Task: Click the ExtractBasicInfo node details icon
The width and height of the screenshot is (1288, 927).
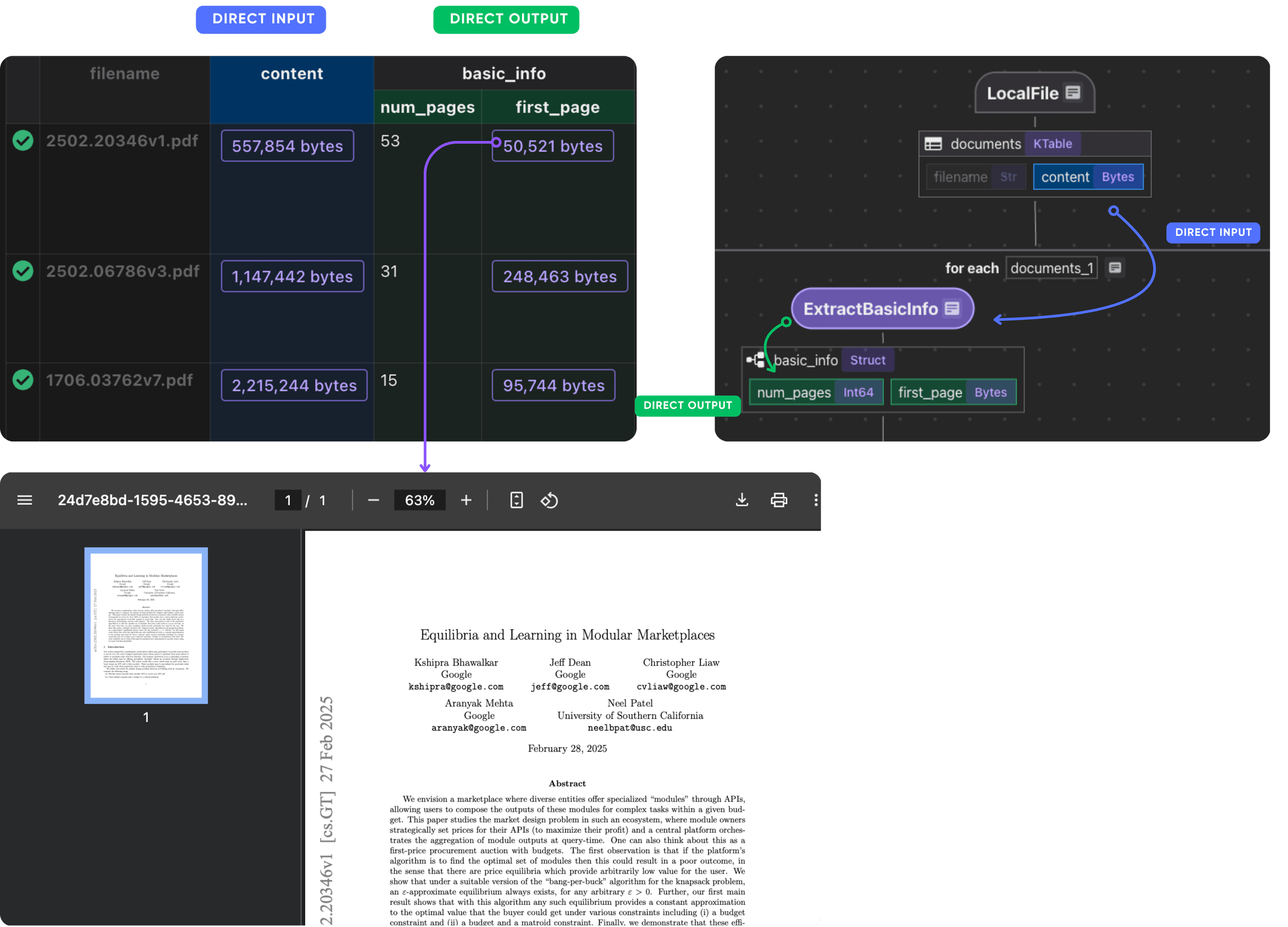Action: (952, 309)
